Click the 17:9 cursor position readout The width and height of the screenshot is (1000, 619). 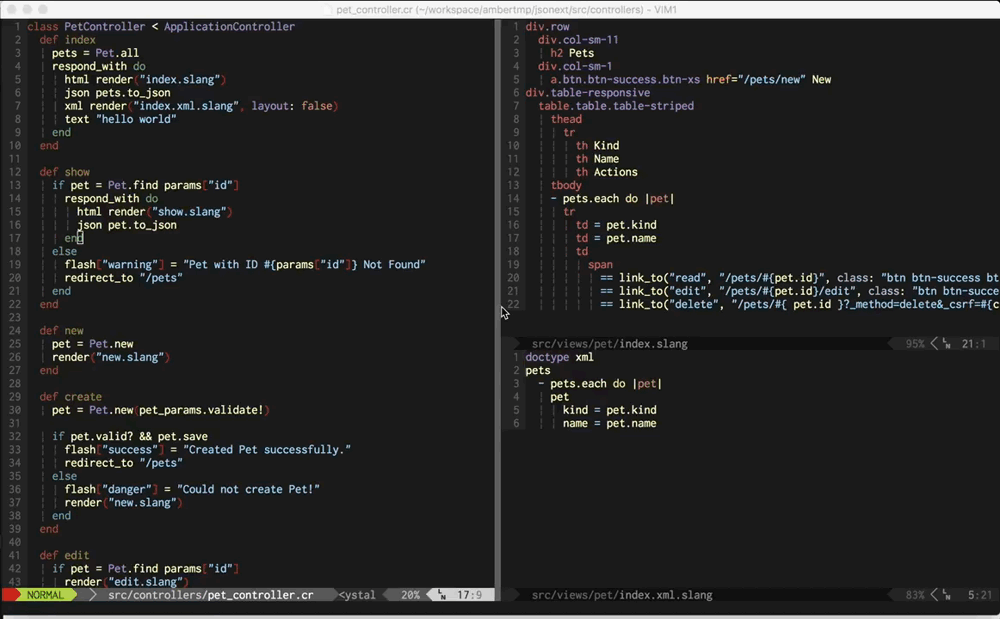pyautogui.click(x=469, y=595)
